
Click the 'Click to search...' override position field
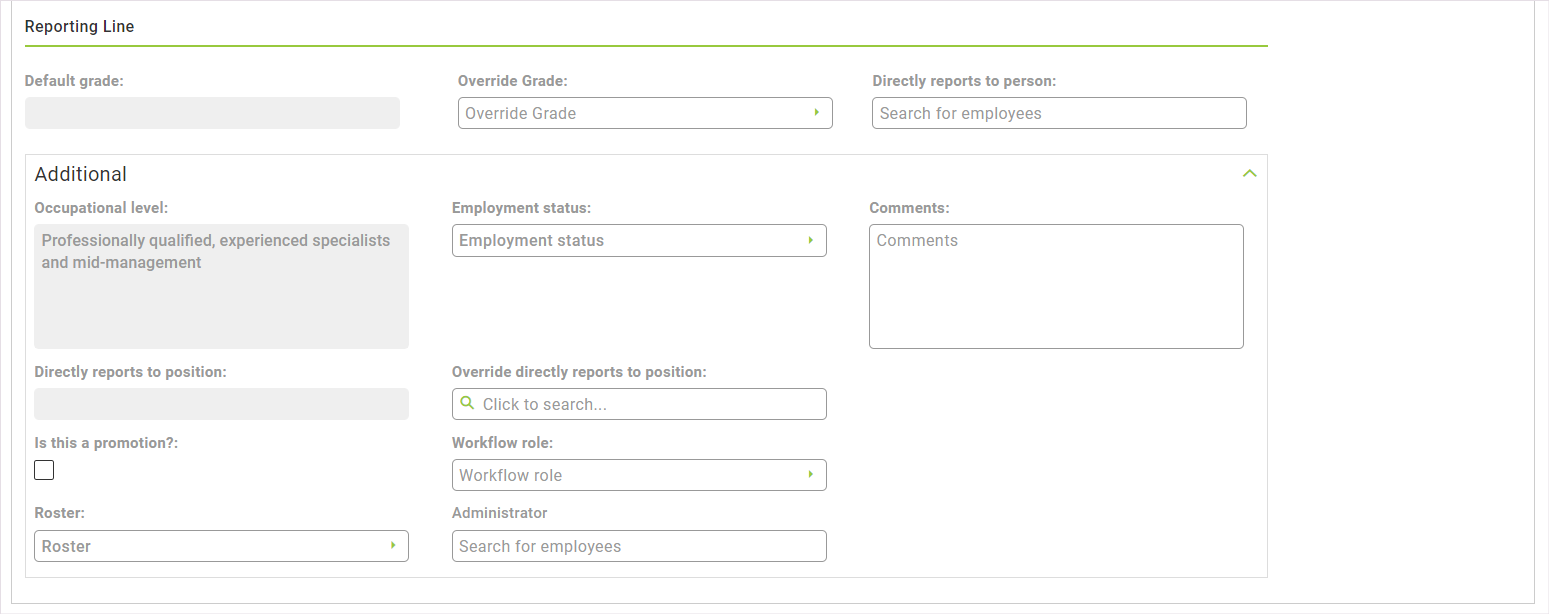pos(639,403)
